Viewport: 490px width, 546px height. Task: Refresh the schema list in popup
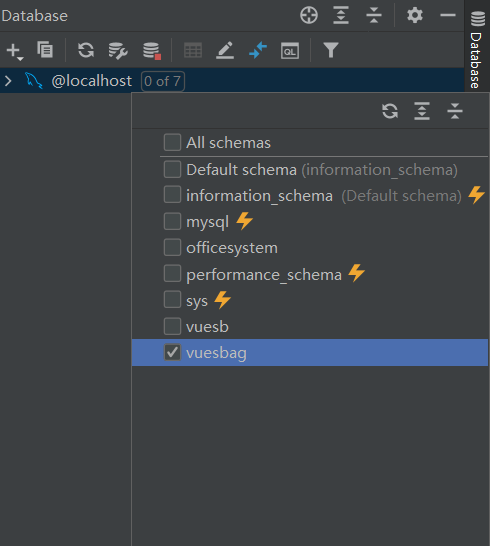click(390, 111)
